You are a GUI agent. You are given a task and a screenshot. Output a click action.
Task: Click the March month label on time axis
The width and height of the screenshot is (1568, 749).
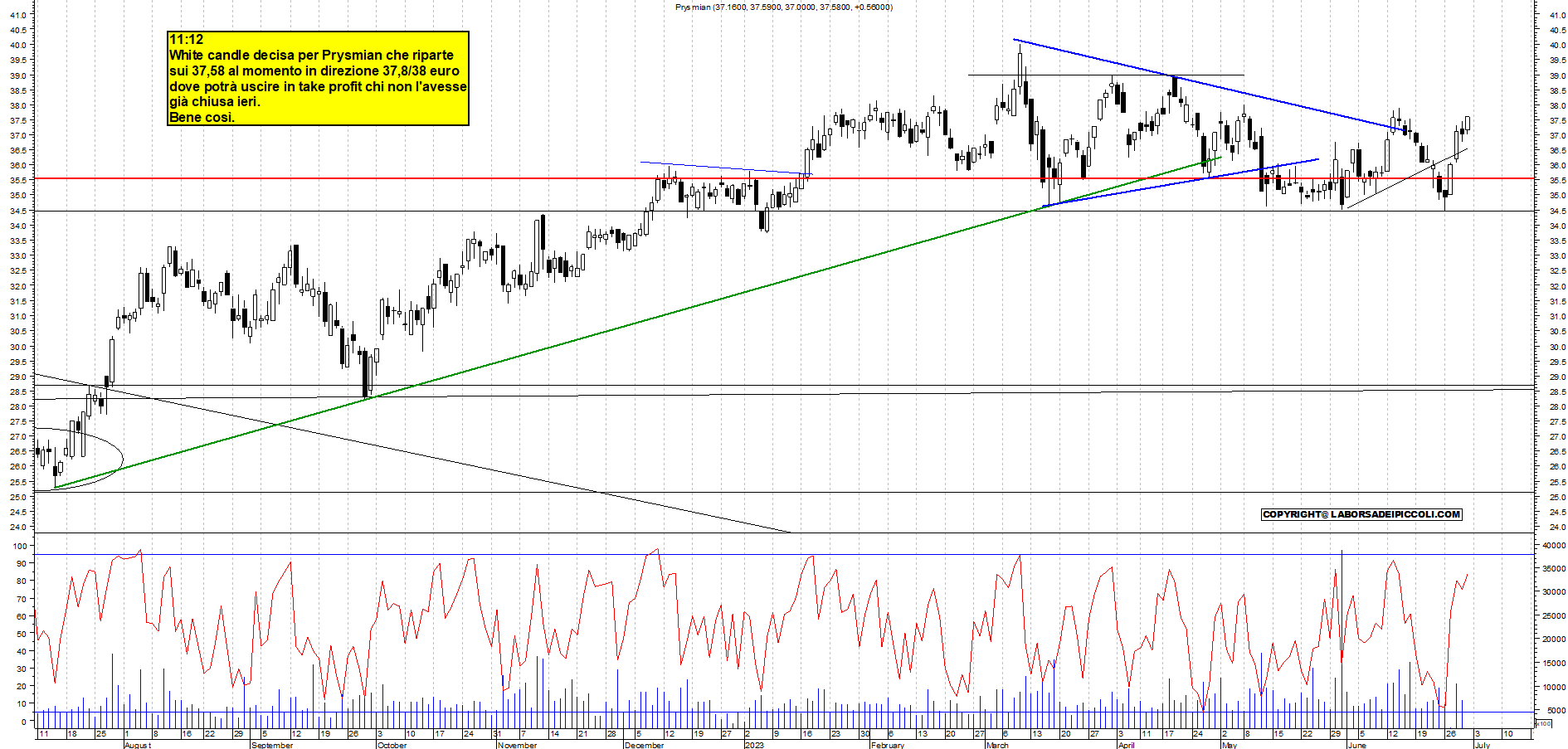tap(997, 745)
